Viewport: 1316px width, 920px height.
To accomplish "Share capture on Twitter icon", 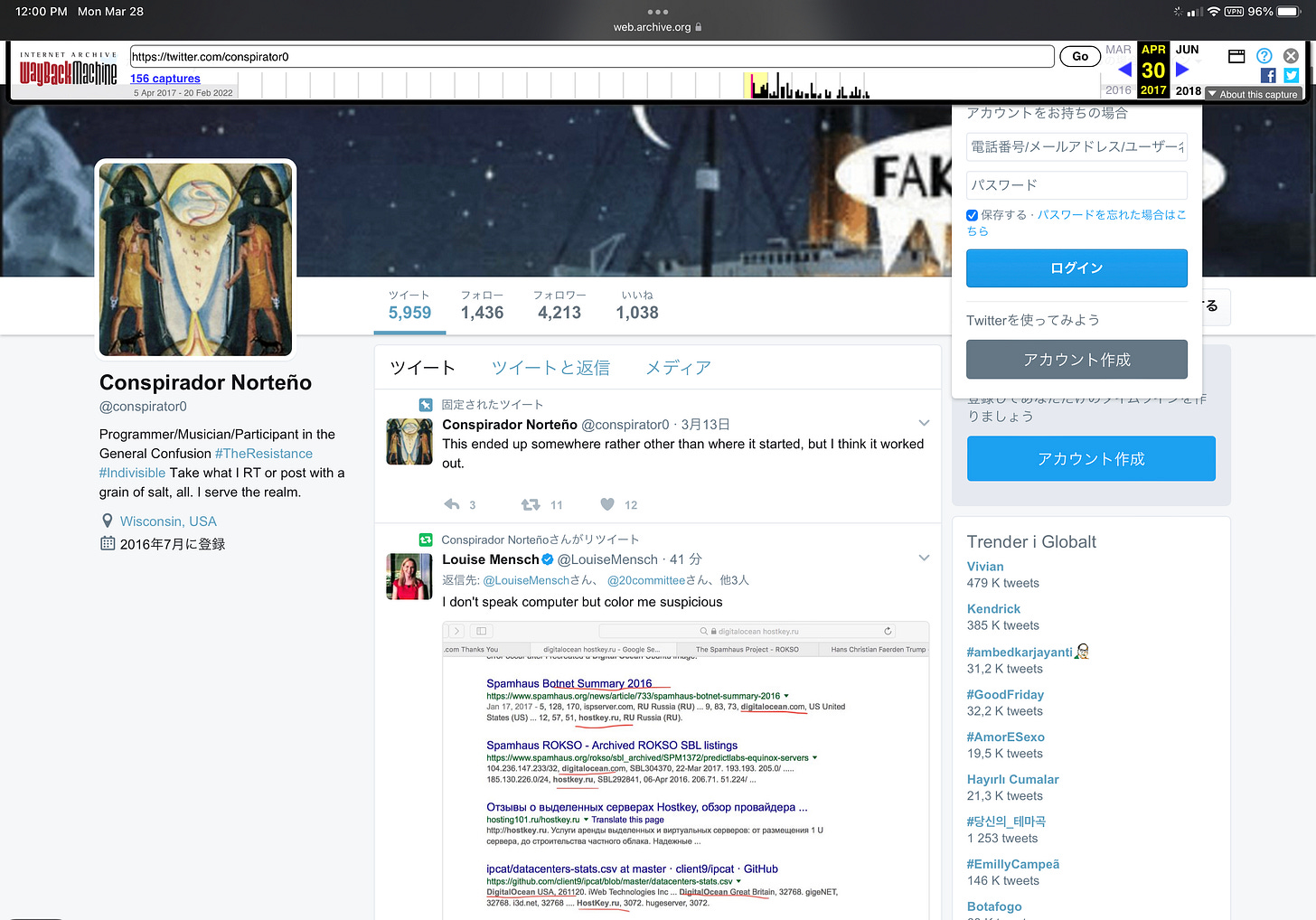I will [1291, 76].
